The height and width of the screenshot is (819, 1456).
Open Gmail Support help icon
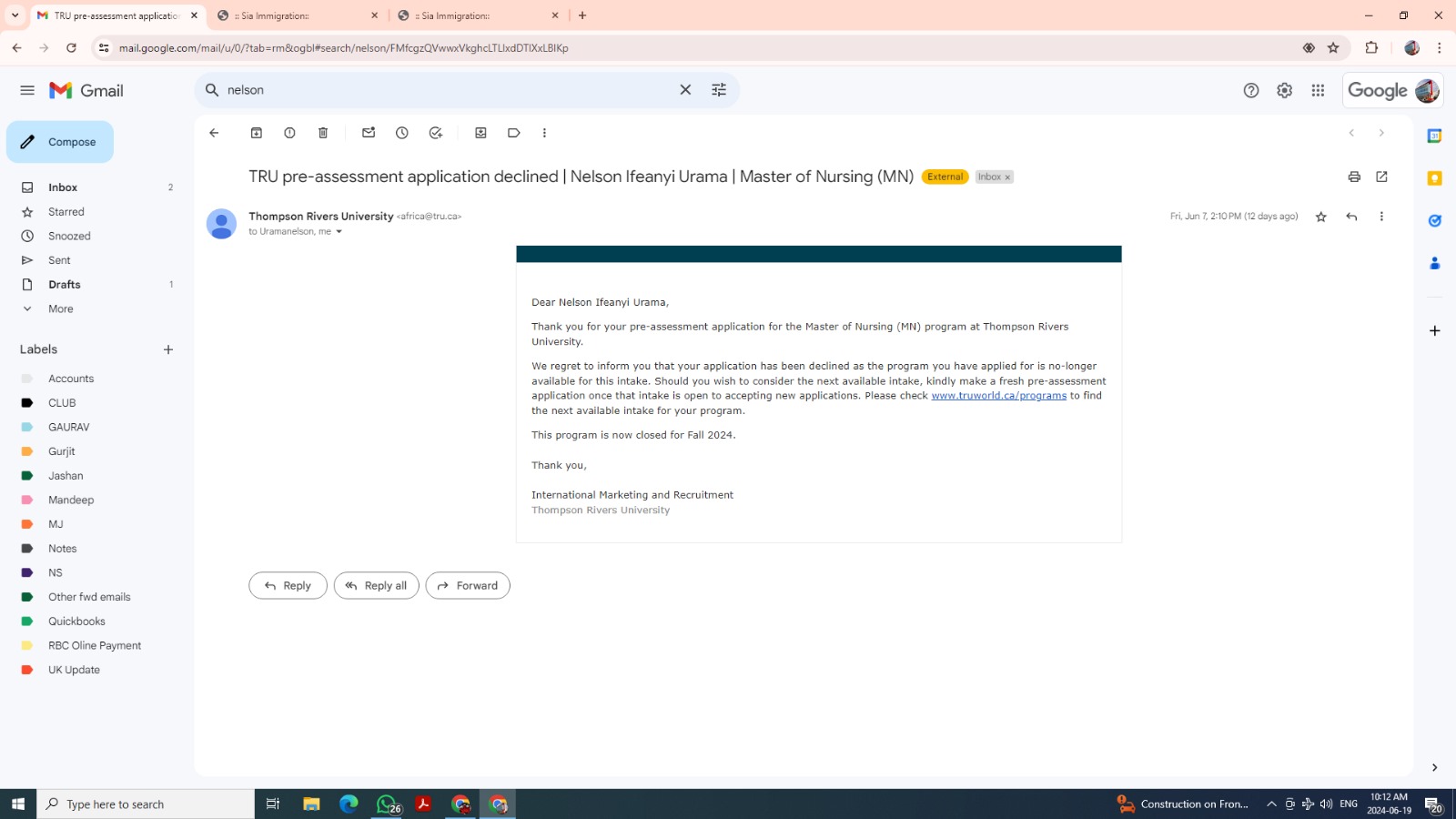[x=1251, y=90]
